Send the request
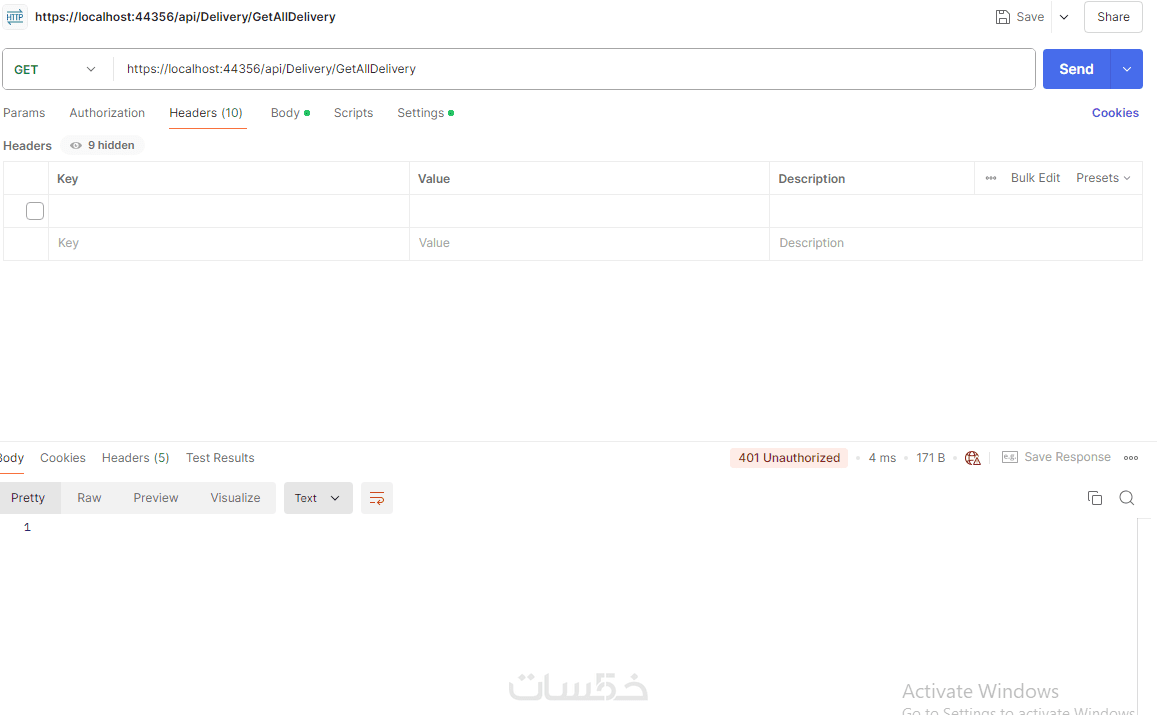This screenshot has width=1157, height=715. 1076,69
